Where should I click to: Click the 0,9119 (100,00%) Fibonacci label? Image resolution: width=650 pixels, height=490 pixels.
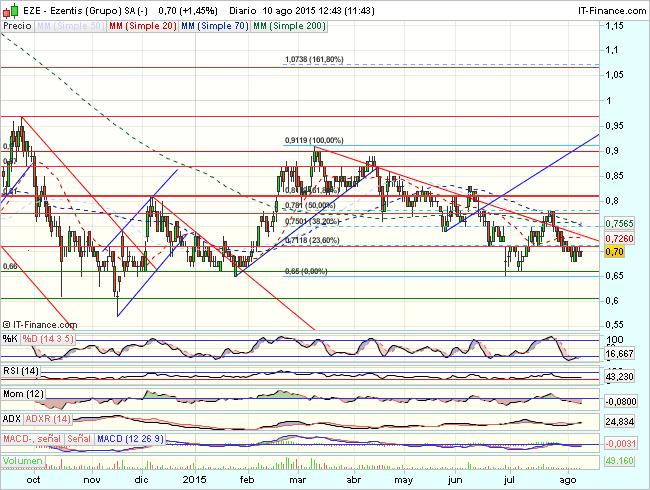click(x=314, y=141)
